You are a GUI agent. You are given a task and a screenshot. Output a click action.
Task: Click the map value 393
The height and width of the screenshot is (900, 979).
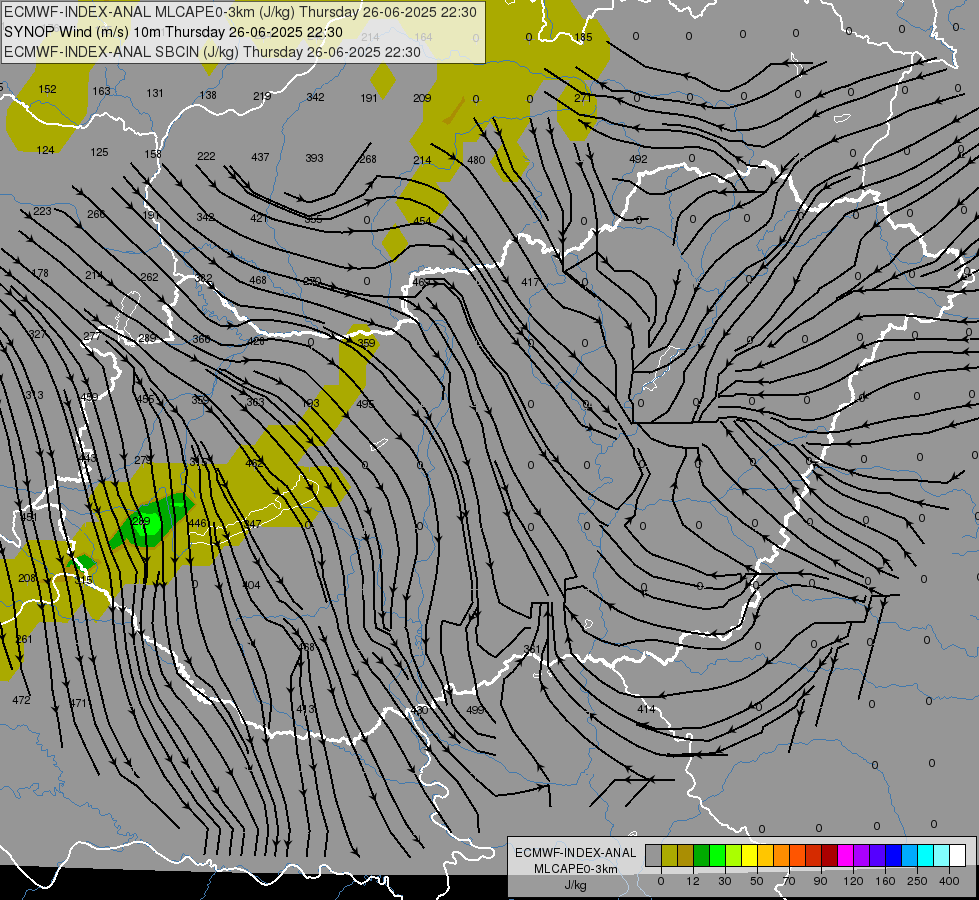click(314, 158)
